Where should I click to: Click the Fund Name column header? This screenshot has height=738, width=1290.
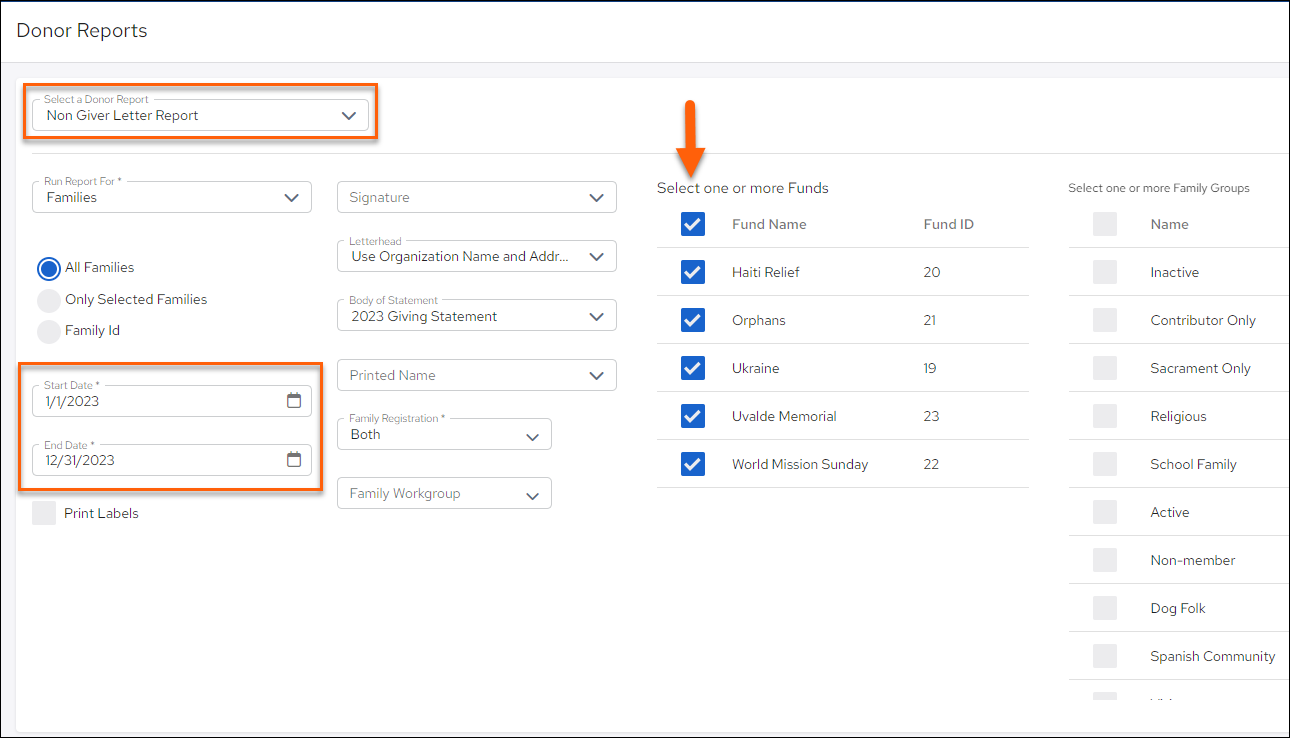click(769, 224)
